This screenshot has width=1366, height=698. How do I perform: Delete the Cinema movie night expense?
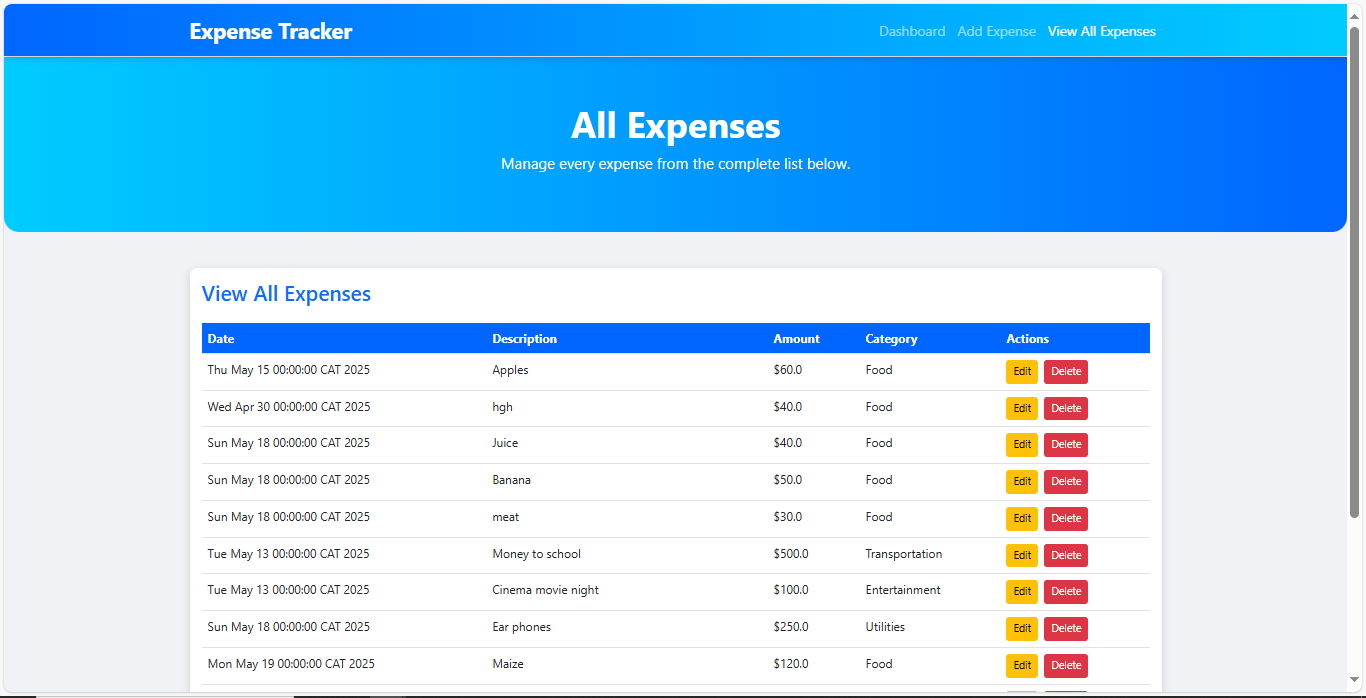pyautogui.click(x=1065, y=591)
